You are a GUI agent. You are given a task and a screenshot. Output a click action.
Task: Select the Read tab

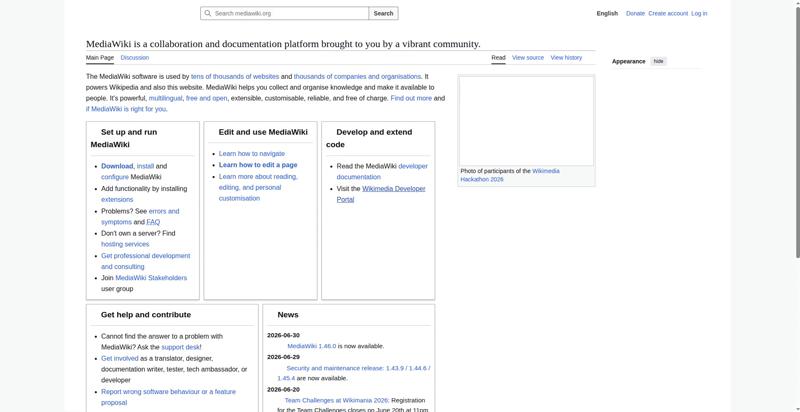coord(498,58)
